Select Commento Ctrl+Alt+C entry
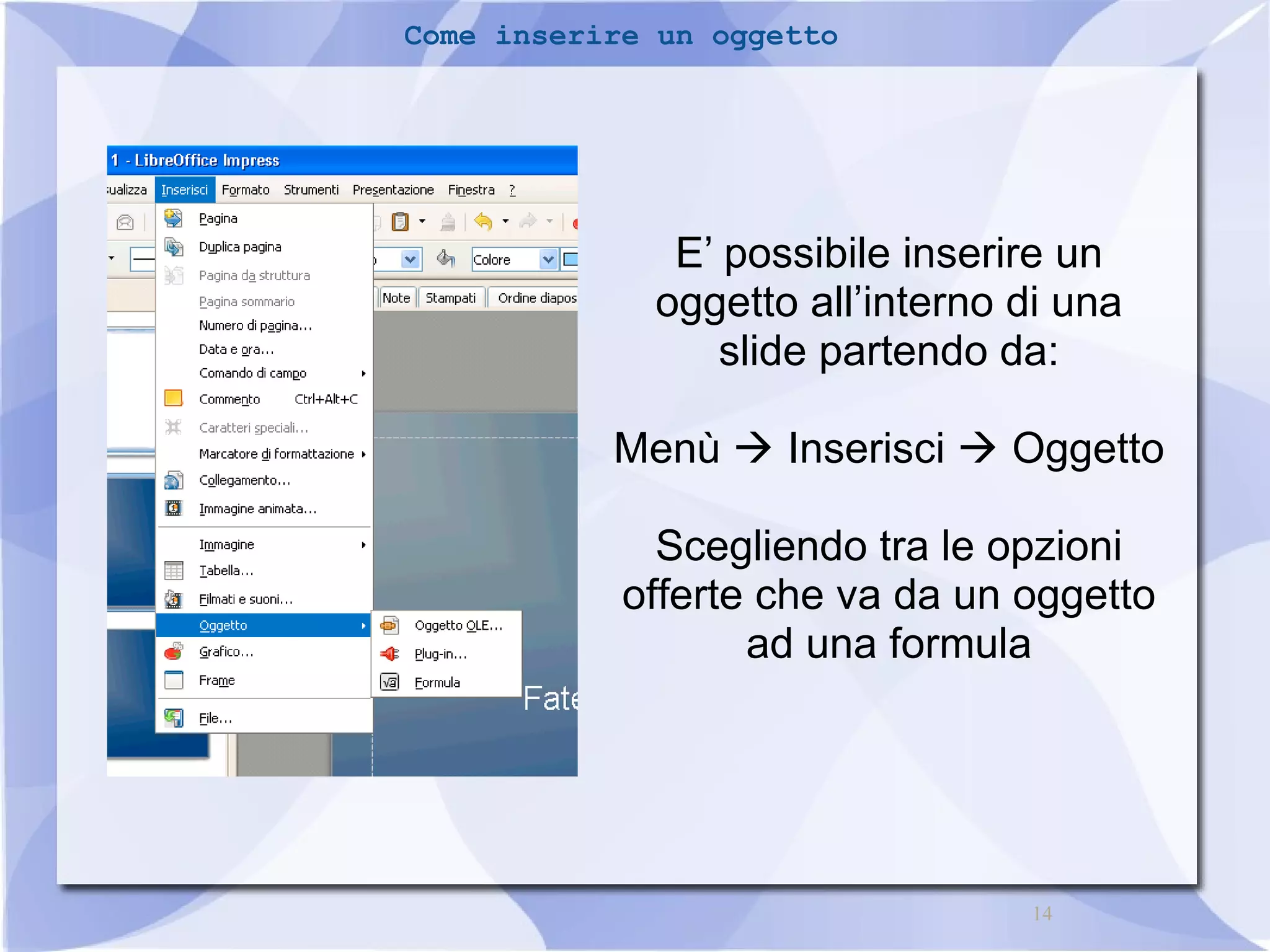 pos(265,399)
